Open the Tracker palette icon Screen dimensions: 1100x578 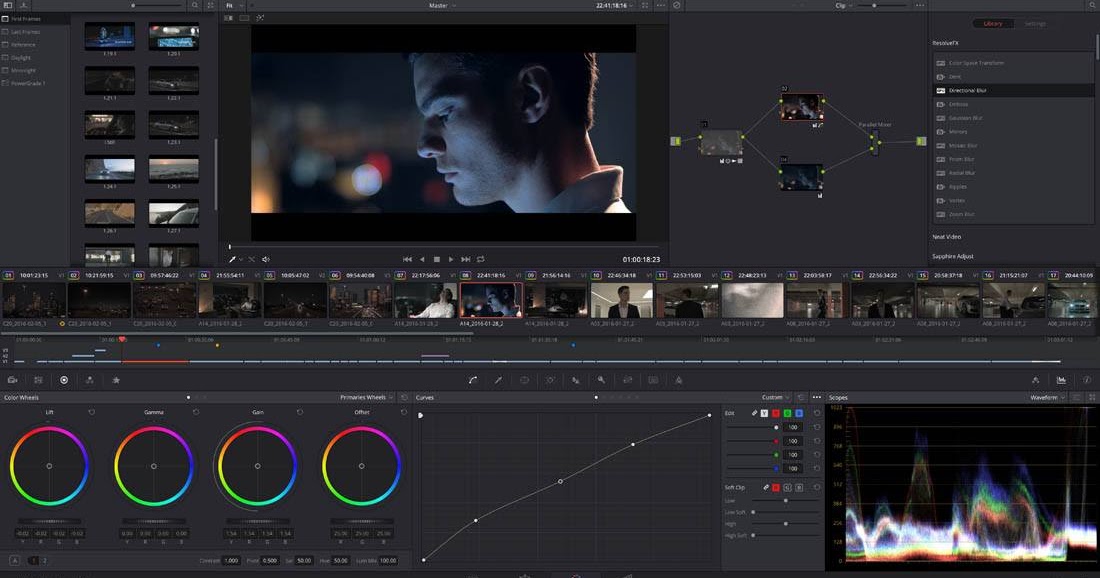tap(550, 379)
